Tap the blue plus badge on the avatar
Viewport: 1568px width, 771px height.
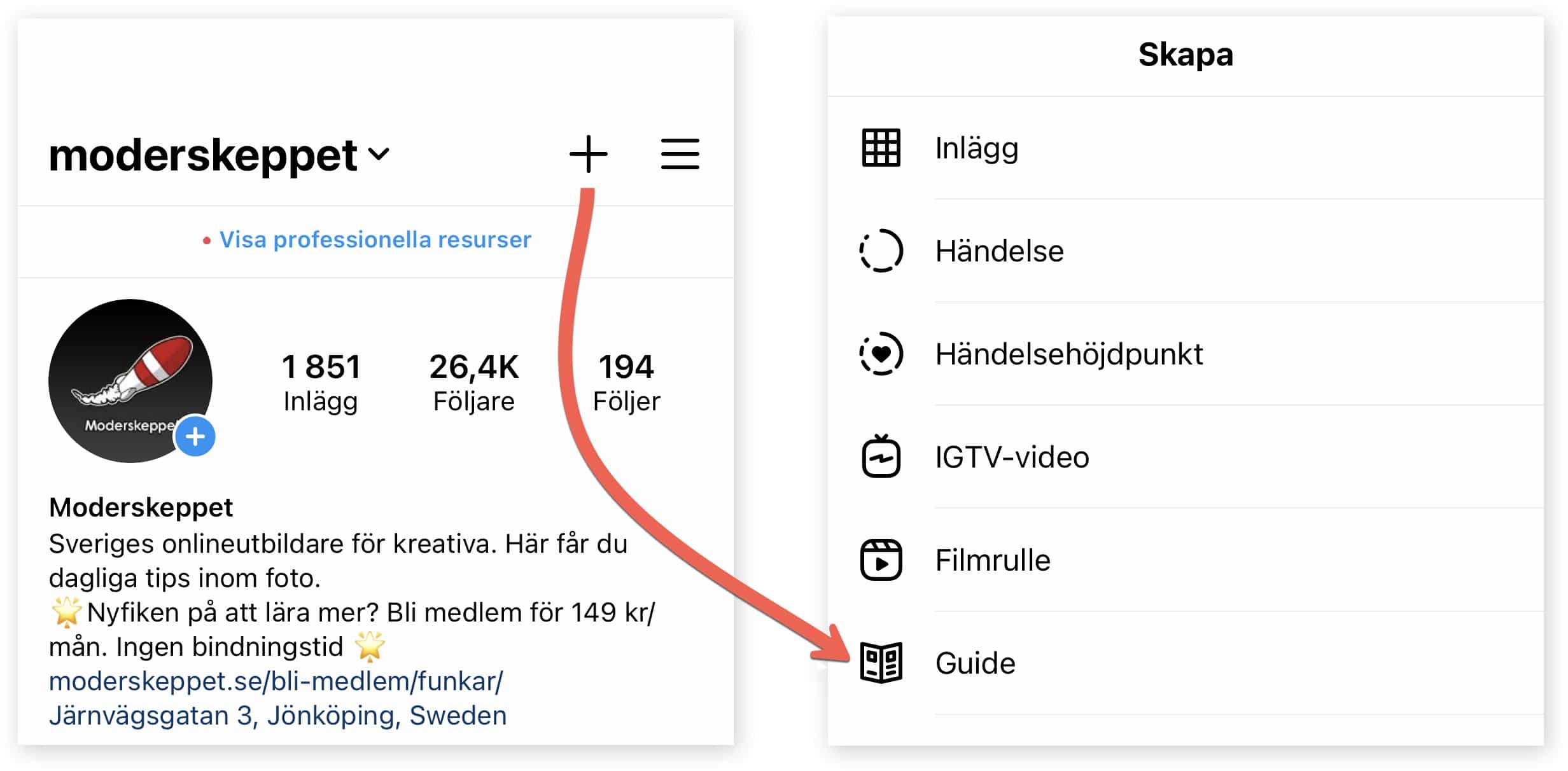(x=195, y=436)
